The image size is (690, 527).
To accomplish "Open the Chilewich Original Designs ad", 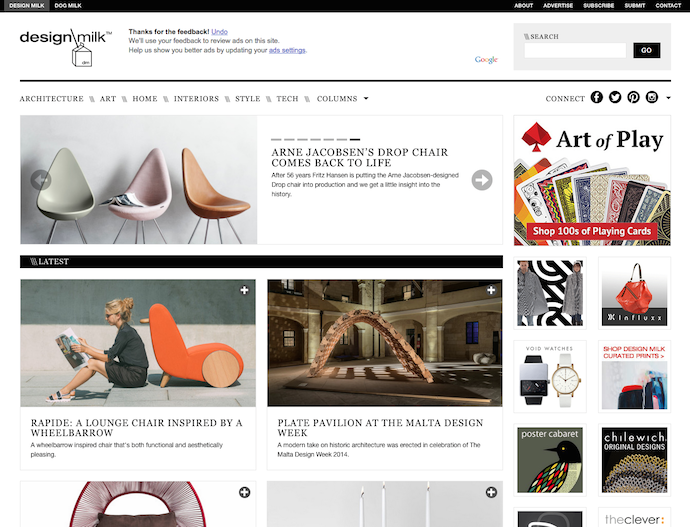I will [x=634, y=460].
